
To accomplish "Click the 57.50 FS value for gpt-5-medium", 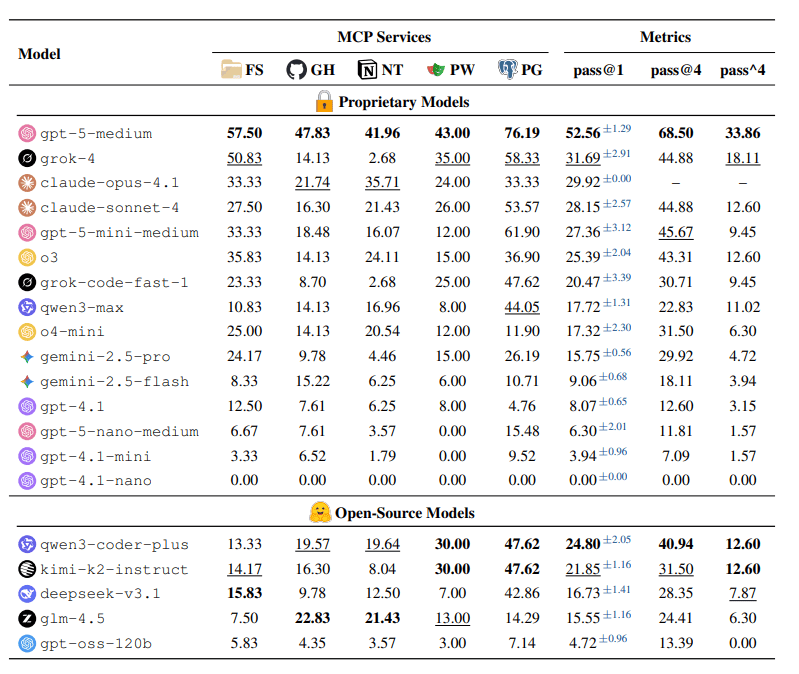I will pyautogui.click(x=245, y=133).
